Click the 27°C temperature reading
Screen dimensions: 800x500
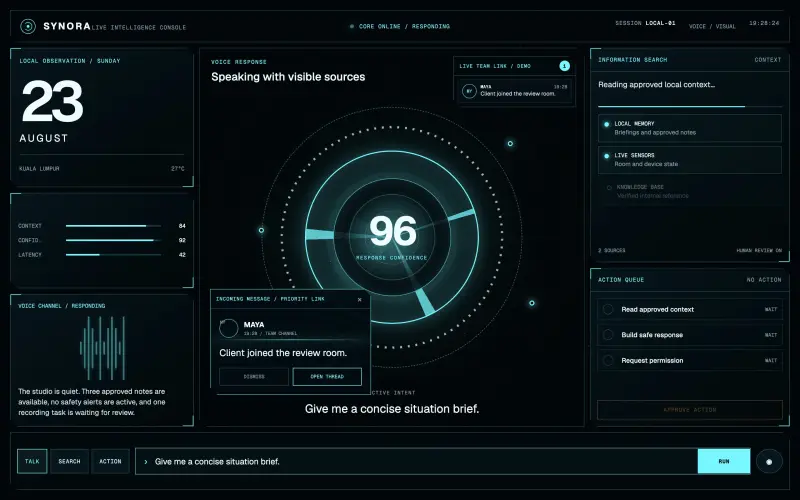pyautogui.click(x=178, y=168)
